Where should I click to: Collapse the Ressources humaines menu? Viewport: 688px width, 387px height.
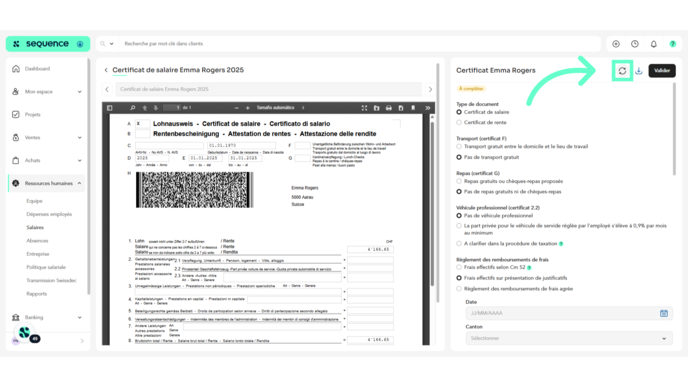tap(47, 183)
